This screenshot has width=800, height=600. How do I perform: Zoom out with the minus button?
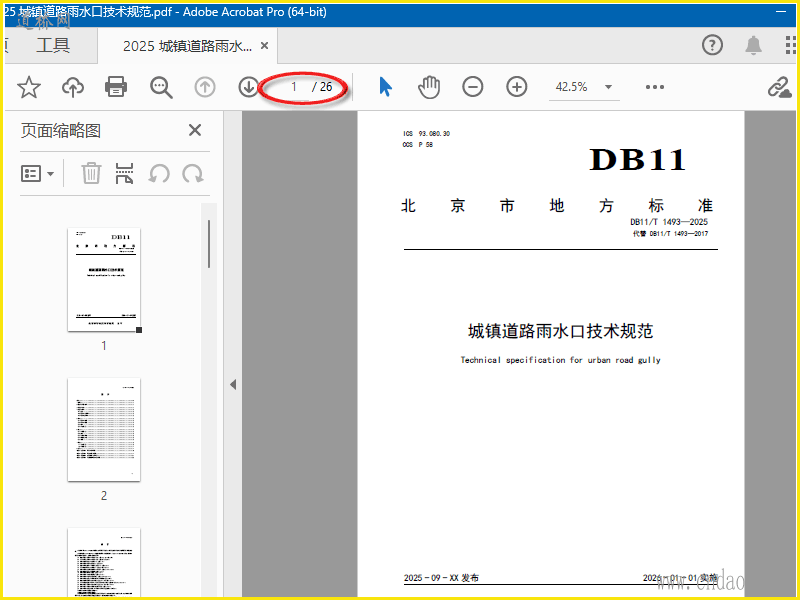click(472, 87)
